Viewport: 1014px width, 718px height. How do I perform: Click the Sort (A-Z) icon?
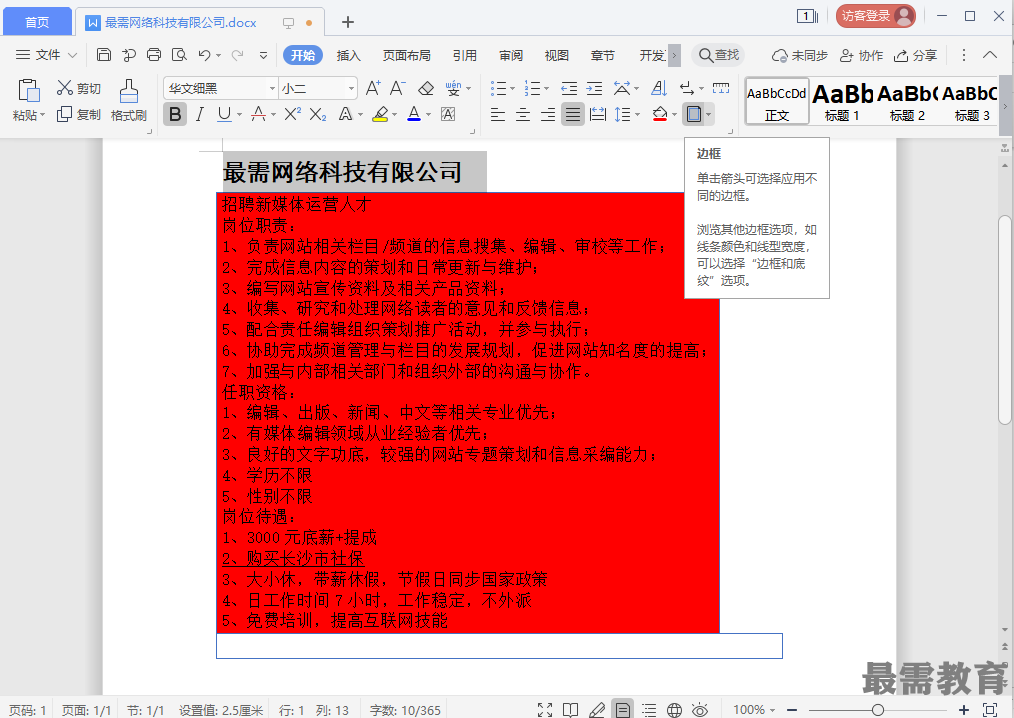coord(658,88)
